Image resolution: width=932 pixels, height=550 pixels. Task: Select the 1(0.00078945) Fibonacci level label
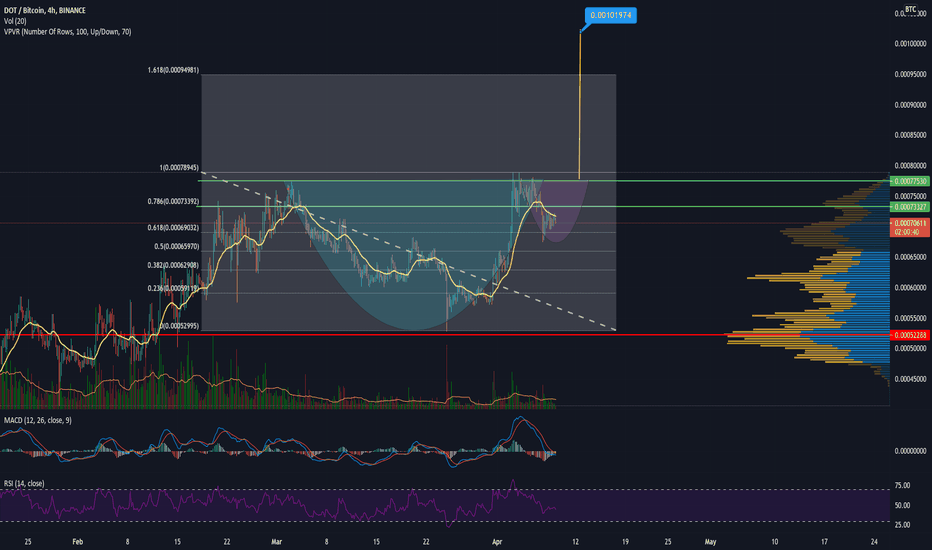[179, 168]
